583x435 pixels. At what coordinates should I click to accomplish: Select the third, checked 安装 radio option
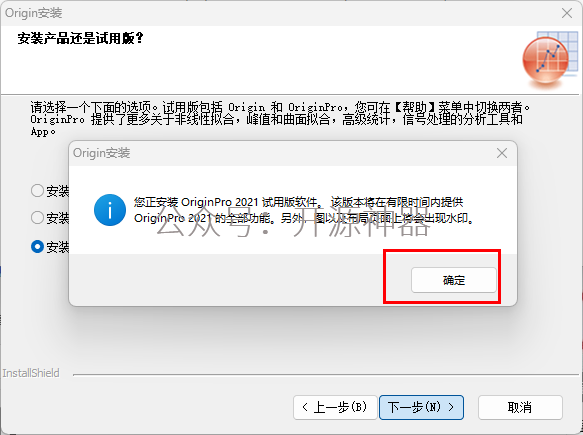[x=37, y=246]
